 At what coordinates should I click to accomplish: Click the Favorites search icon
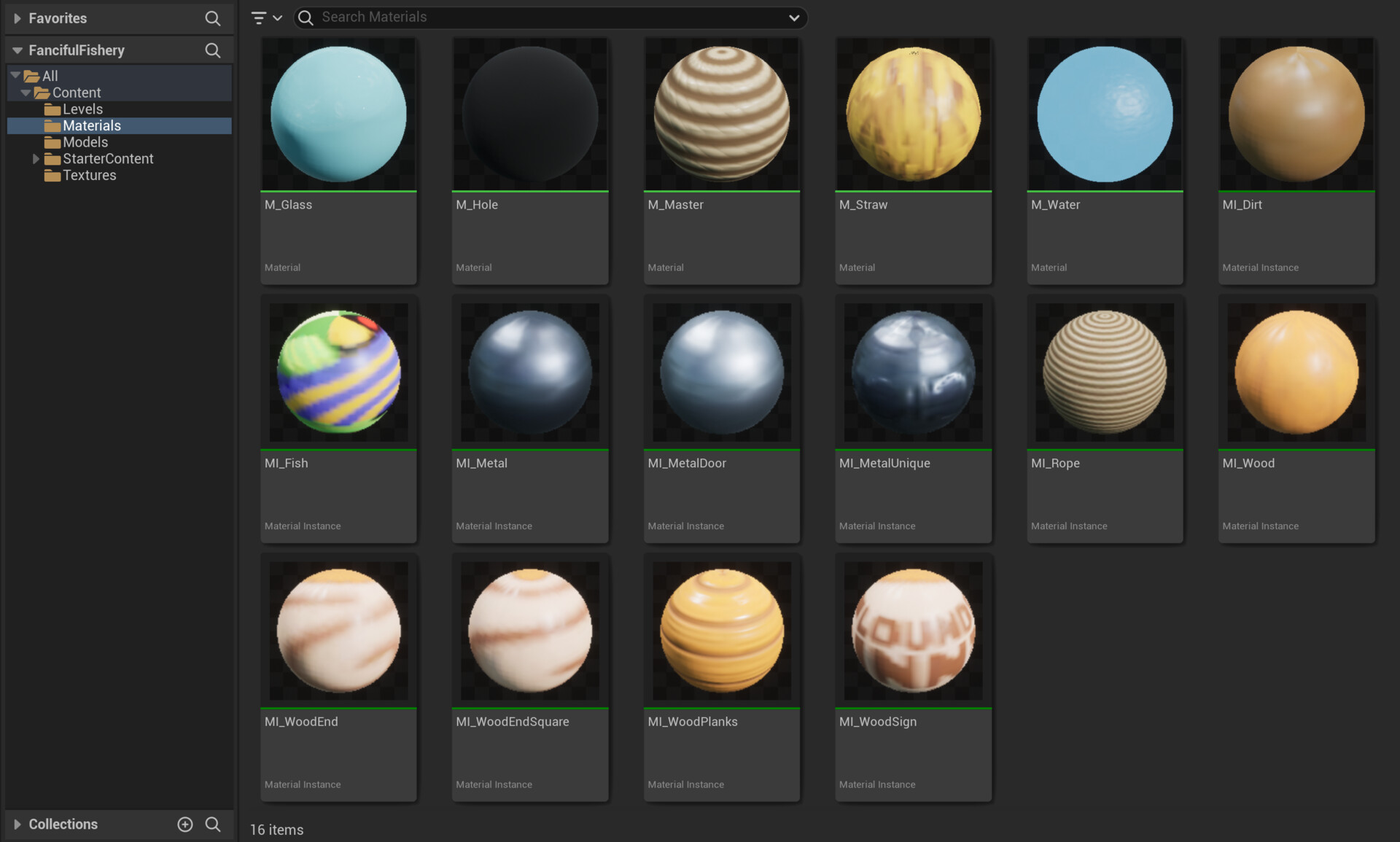212,18
